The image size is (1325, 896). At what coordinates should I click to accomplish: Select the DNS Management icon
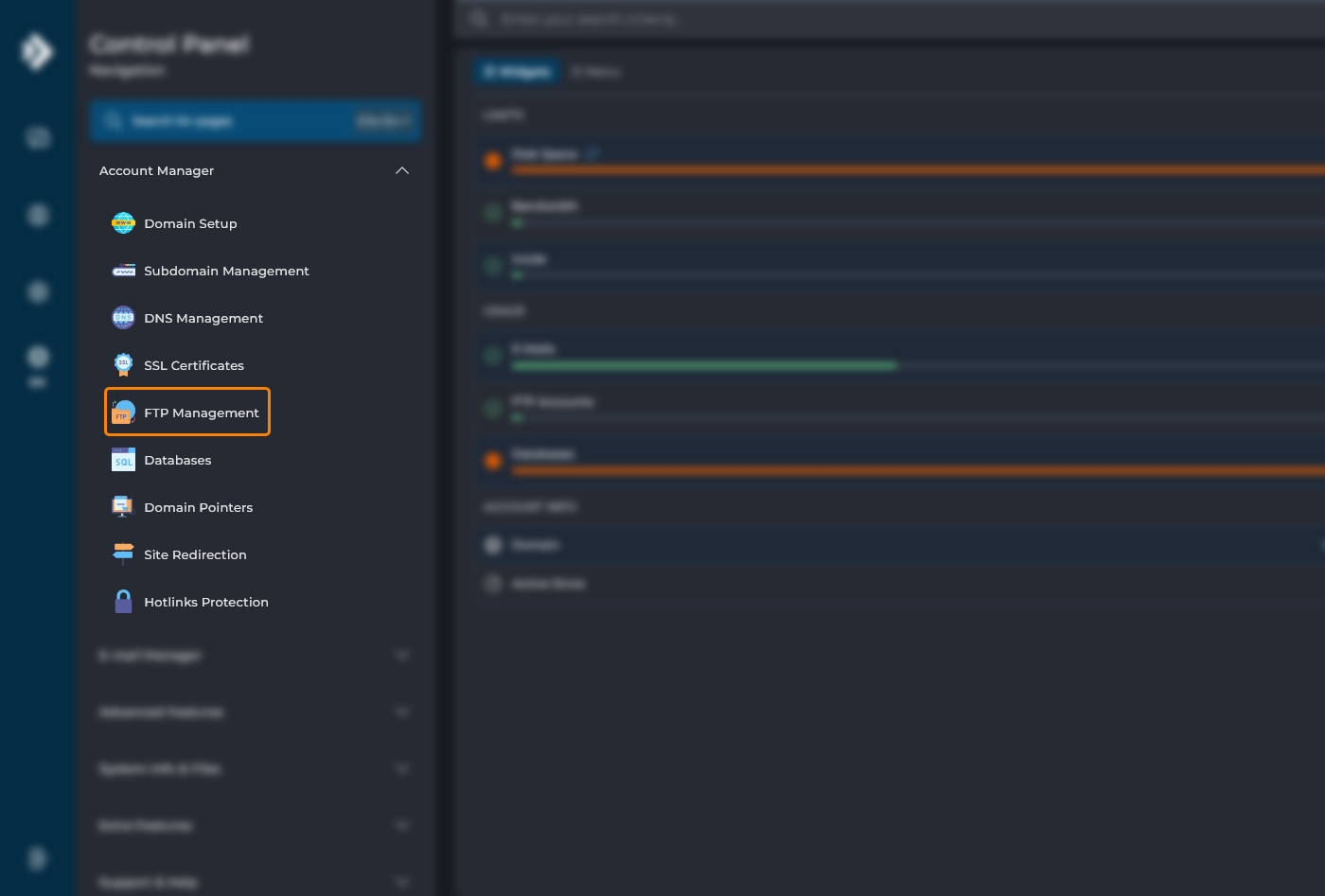point(123,318)
